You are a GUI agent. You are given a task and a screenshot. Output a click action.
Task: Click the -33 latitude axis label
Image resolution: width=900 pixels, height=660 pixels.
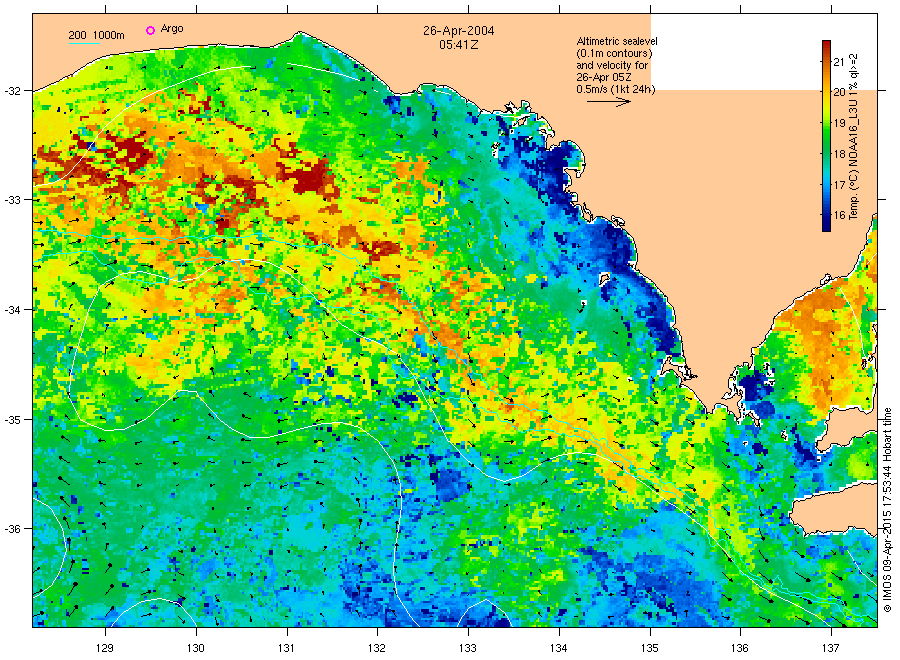12,200
